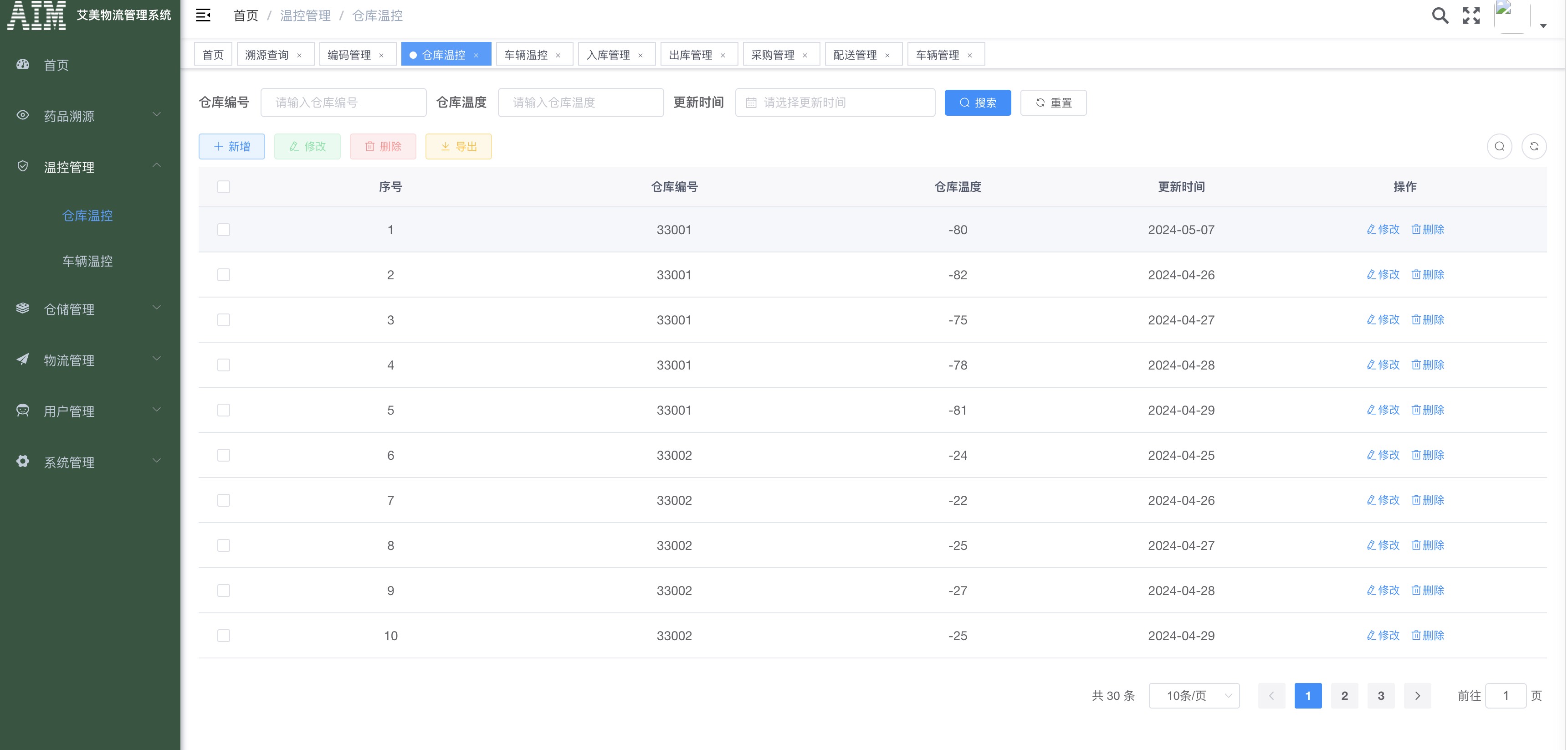Screen dimensions: 1568x750
Task: Close the 仓库温控 tab
Action: tap(476, 56)
